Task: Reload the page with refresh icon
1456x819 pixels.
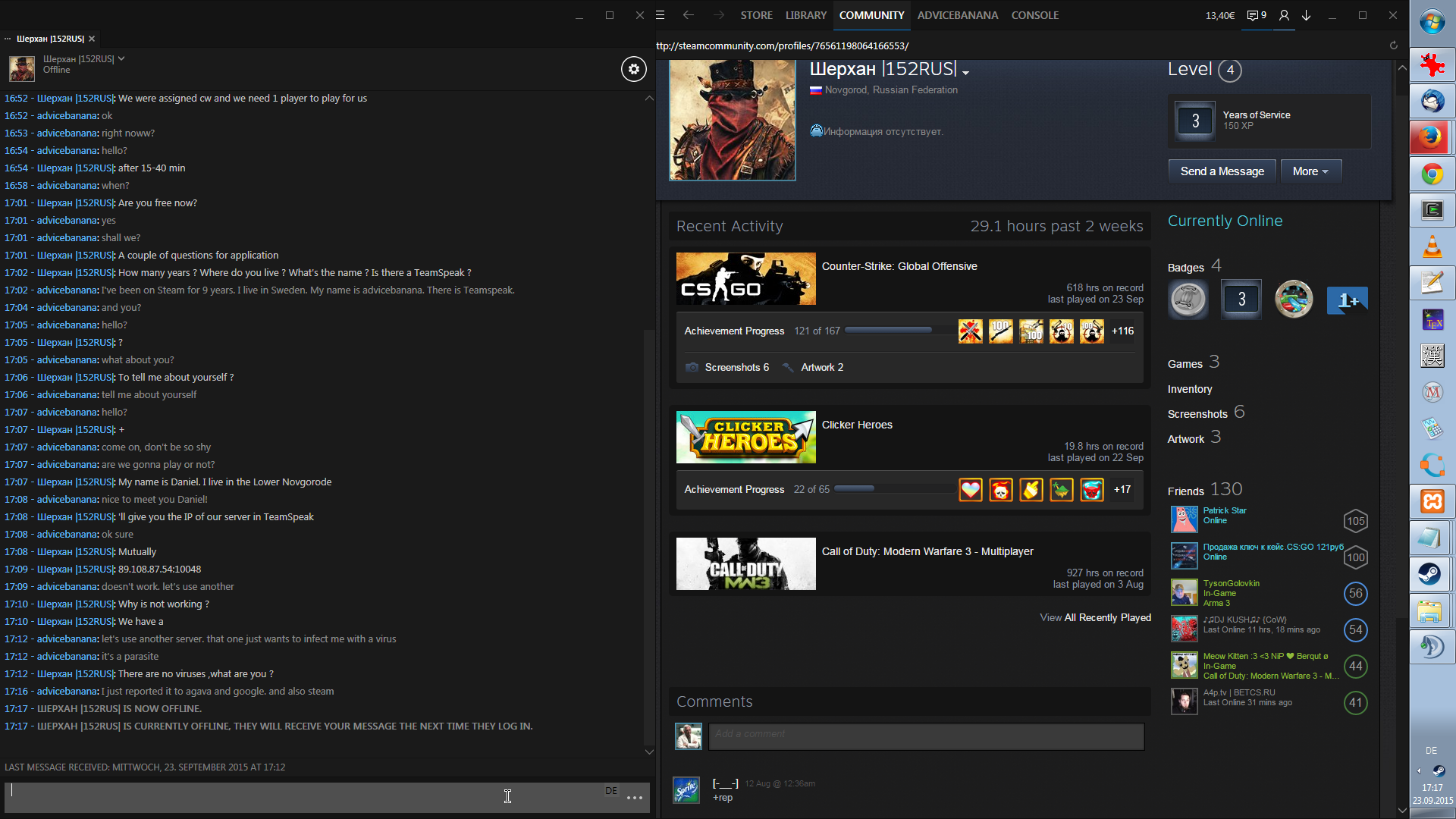Action: click(x=1393, y=45)
